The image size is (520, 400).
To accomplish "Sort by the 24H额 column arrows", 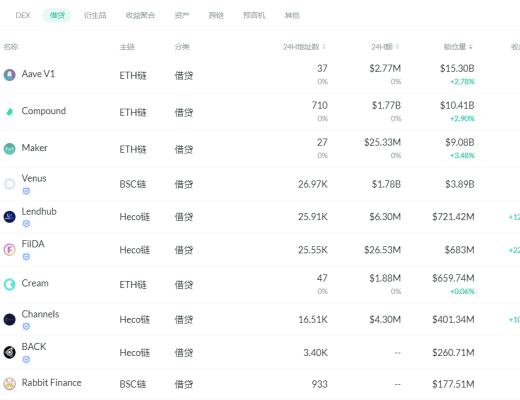I will tap(397, 47).
